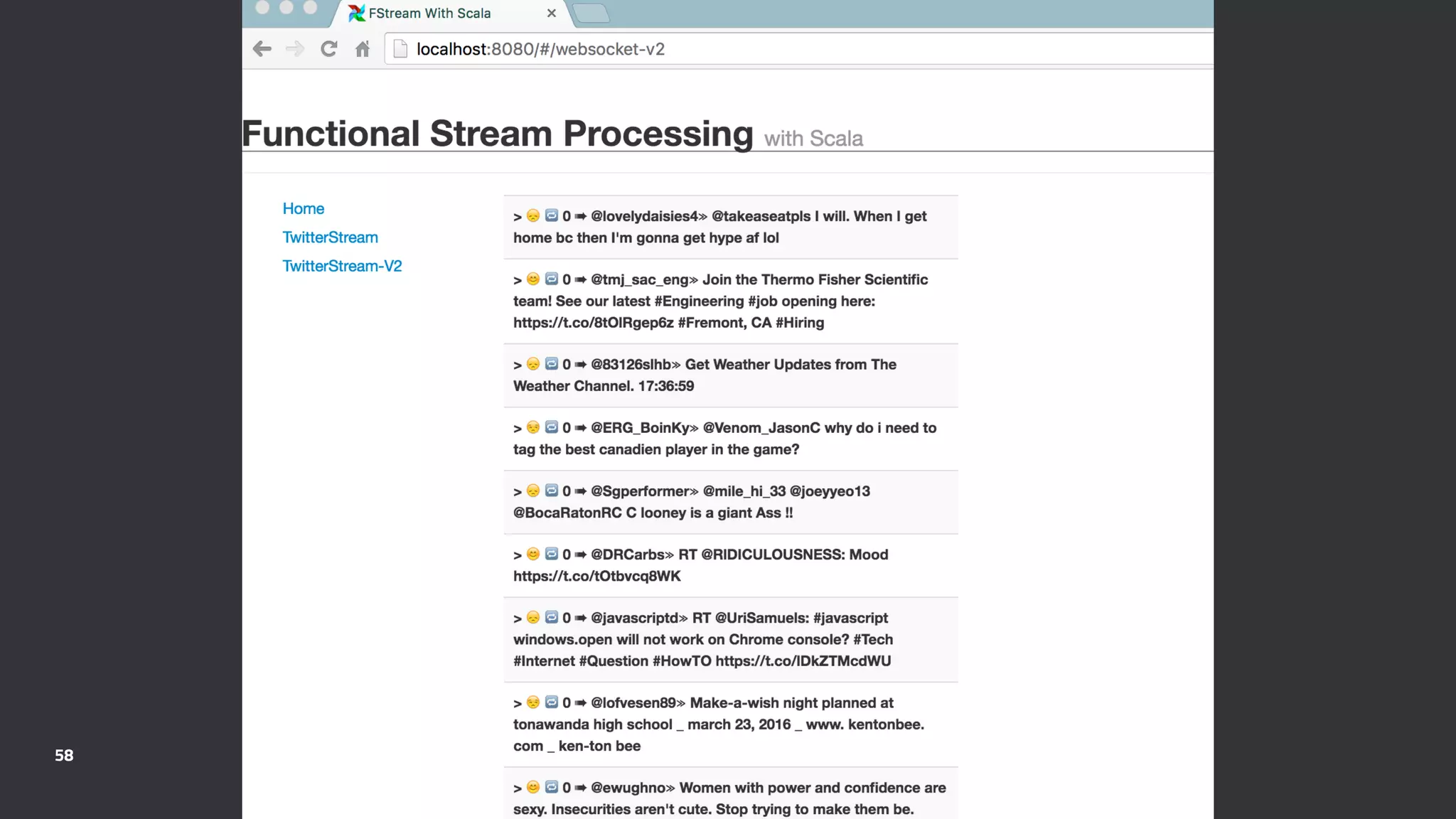The image size is (1456, 819).
Task: Click sad emoji on @Sgperformer tweet
Action: point(532,491)
